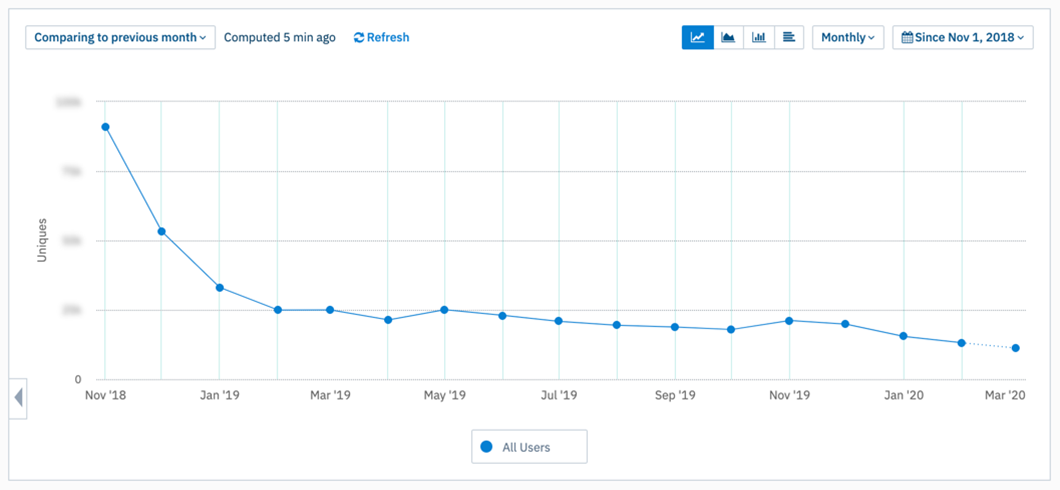Click the calendar icon in date range
Viewport: 1060px width, 490px height.
[907, 37]
